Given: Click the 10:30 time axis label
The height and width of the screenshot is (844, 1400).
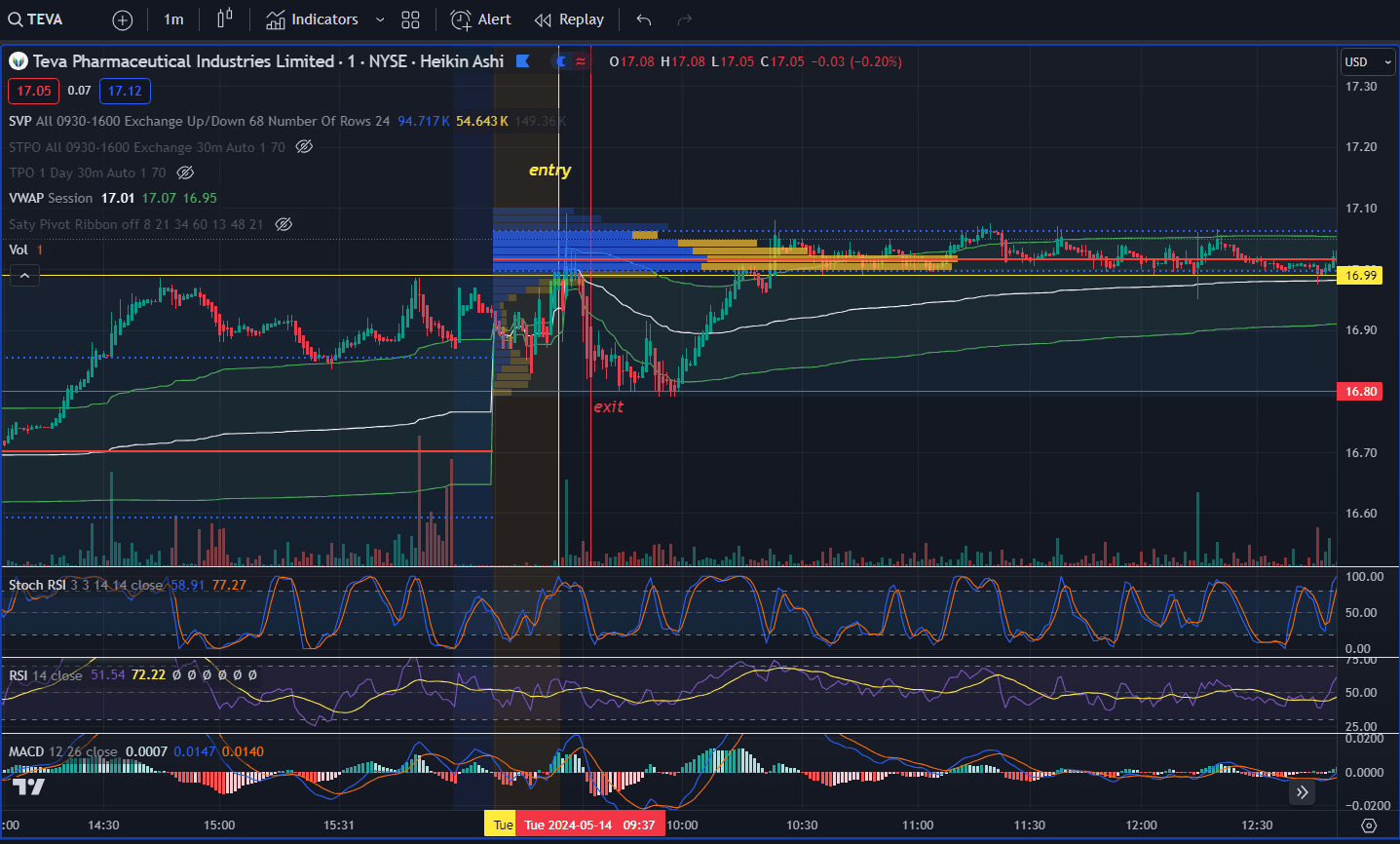Looking at the screenshot, I should (x=802, y=825).
